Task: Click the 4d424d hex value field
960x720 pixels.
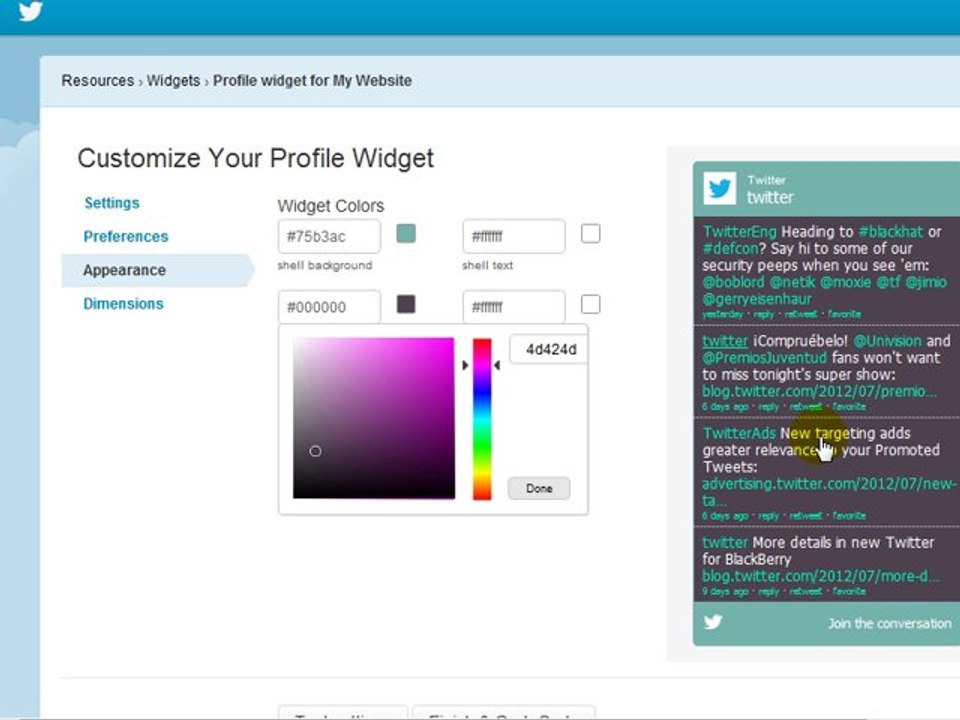Action: pos(549,350)
